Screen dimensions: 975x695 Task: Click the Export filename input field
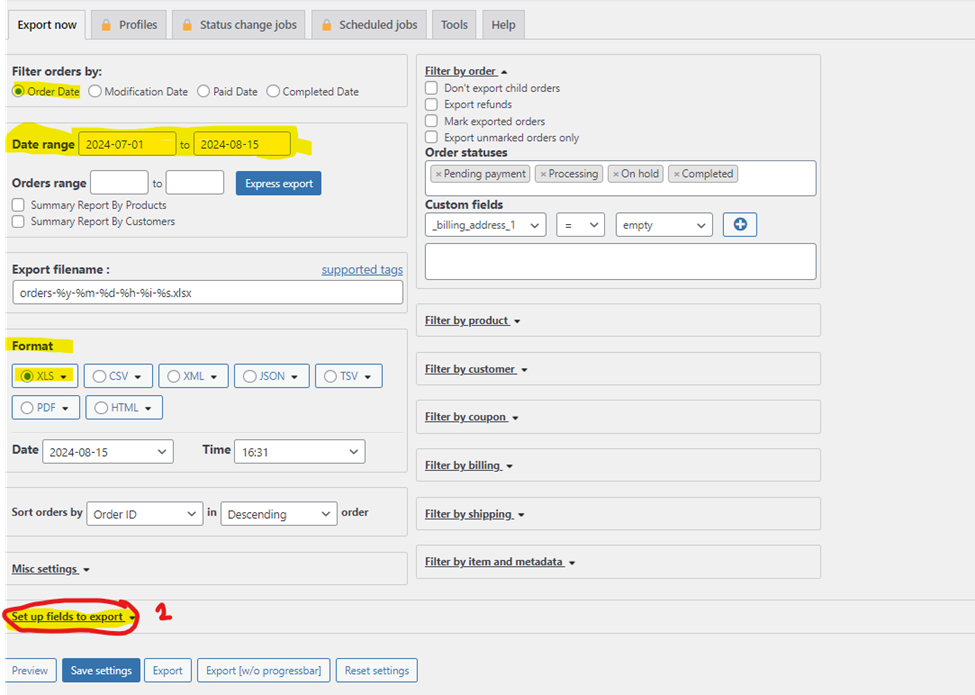(207, 292)
